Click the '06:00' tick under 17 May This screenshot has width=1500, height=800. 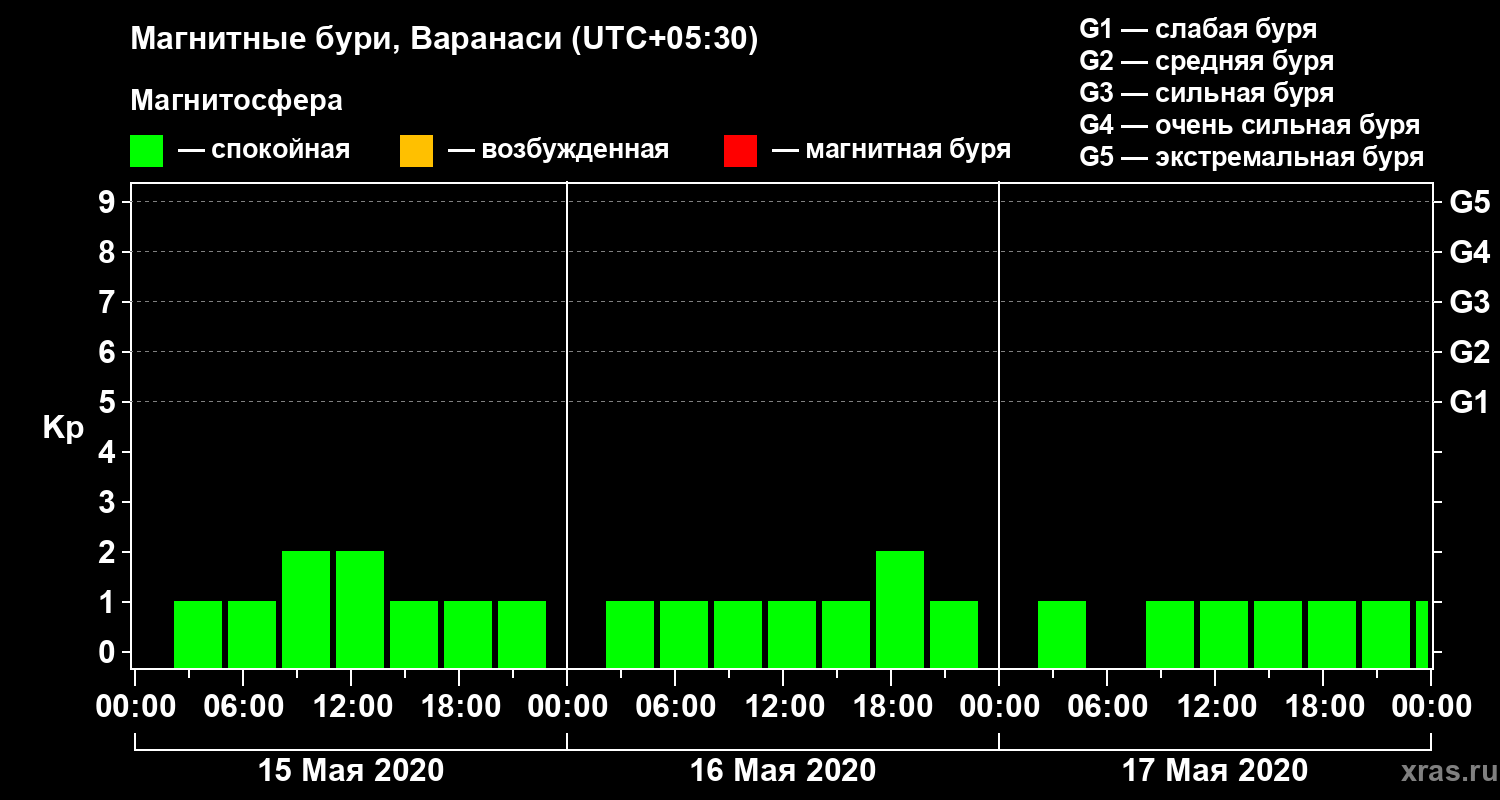[x=1107, y=707]
